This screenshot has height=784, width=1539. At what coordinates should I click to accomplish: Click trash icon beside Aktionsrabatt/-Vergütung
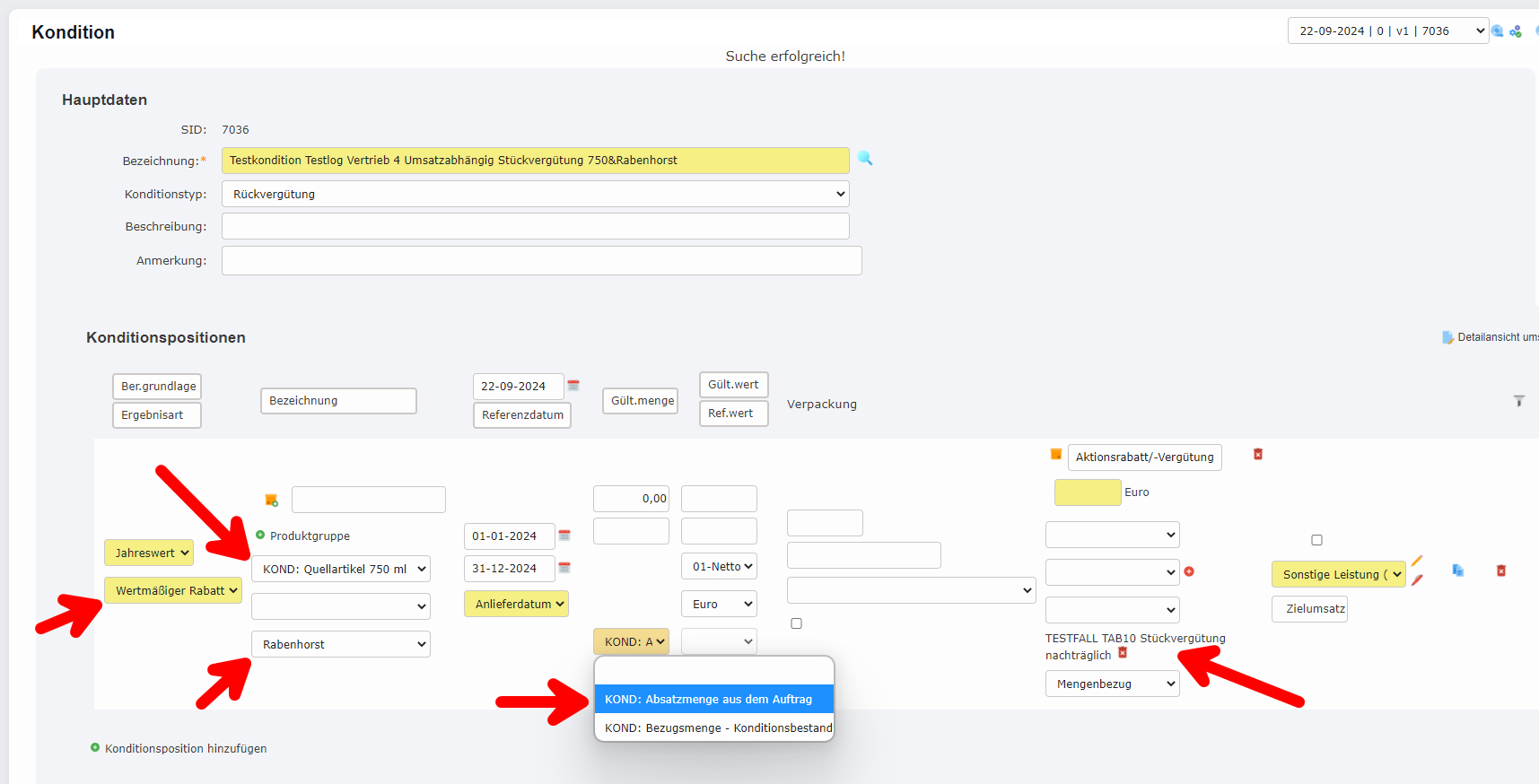click(1258, 455)
